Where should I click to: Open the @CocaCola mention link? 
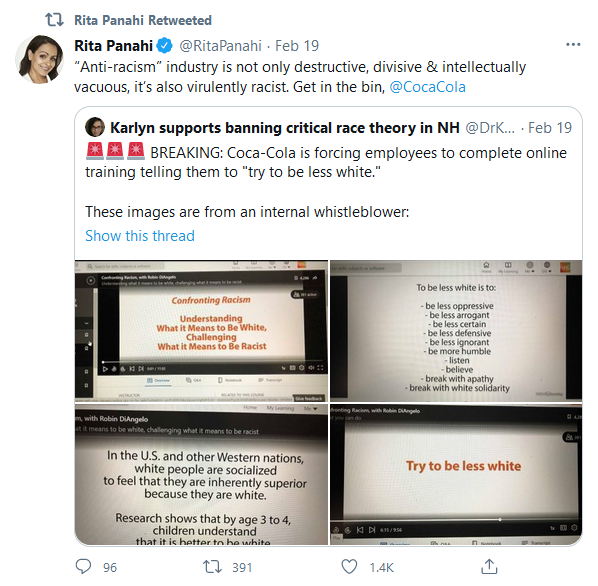pyautogui.click(x=427, y=87)
